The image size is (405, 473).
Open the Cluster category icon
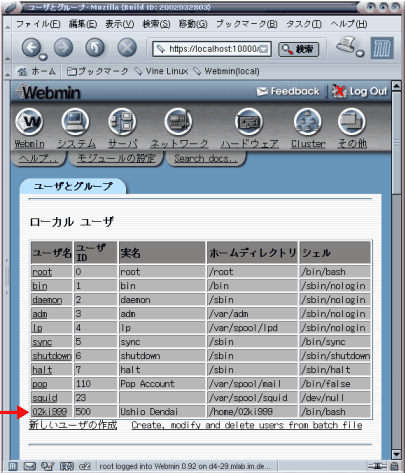pyautogui.click(x=308, y=122)
